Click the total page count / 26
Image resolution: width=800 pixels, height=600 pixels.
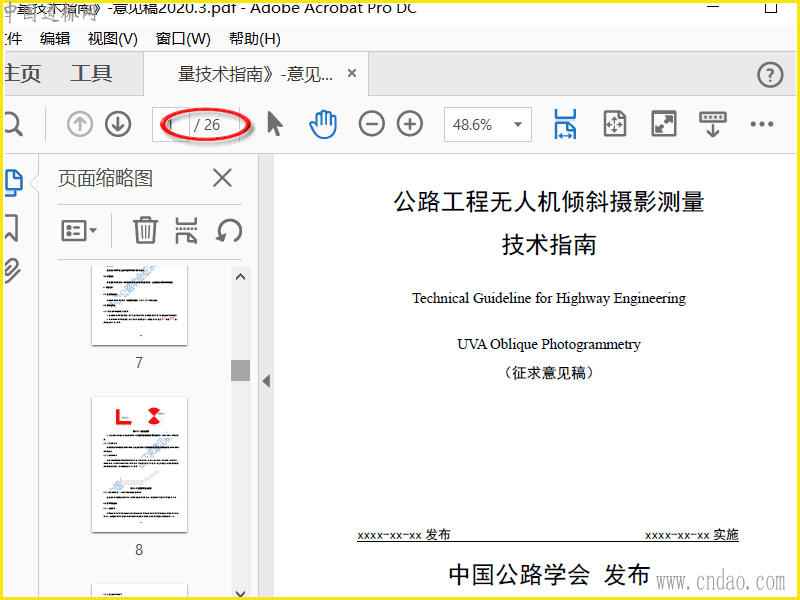(207, 124)
